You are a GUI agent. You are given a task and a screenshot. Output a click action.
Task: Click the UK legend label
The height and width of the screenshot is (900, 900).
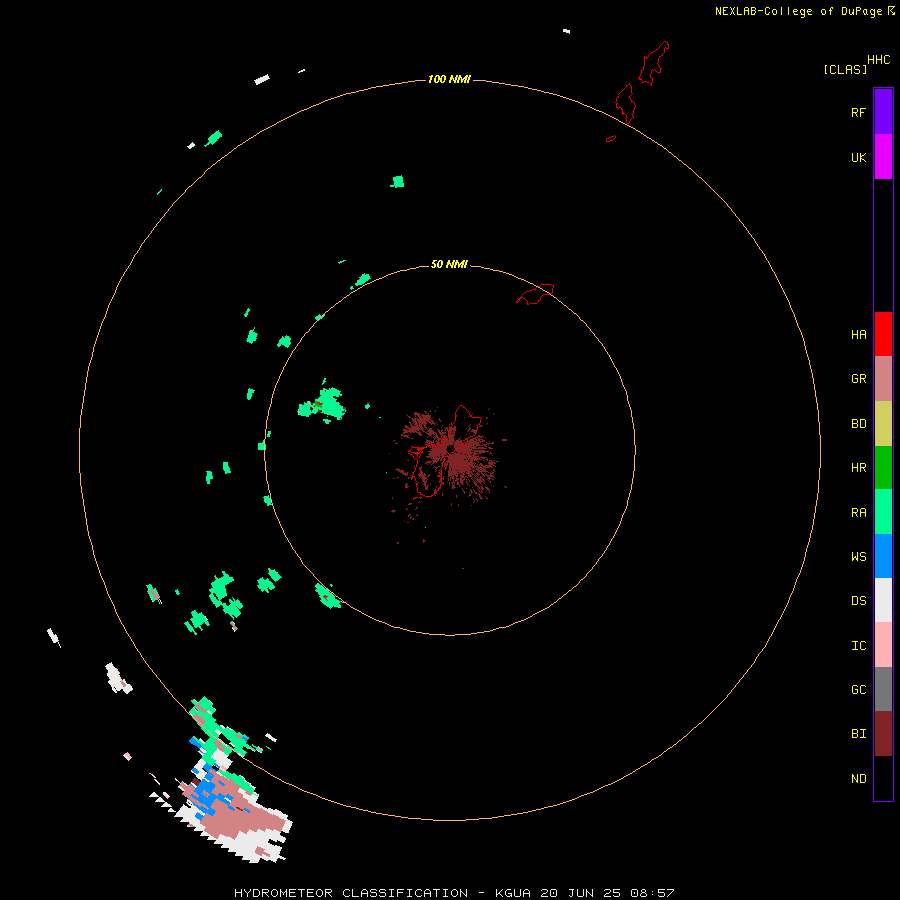(x=858, y=157)
